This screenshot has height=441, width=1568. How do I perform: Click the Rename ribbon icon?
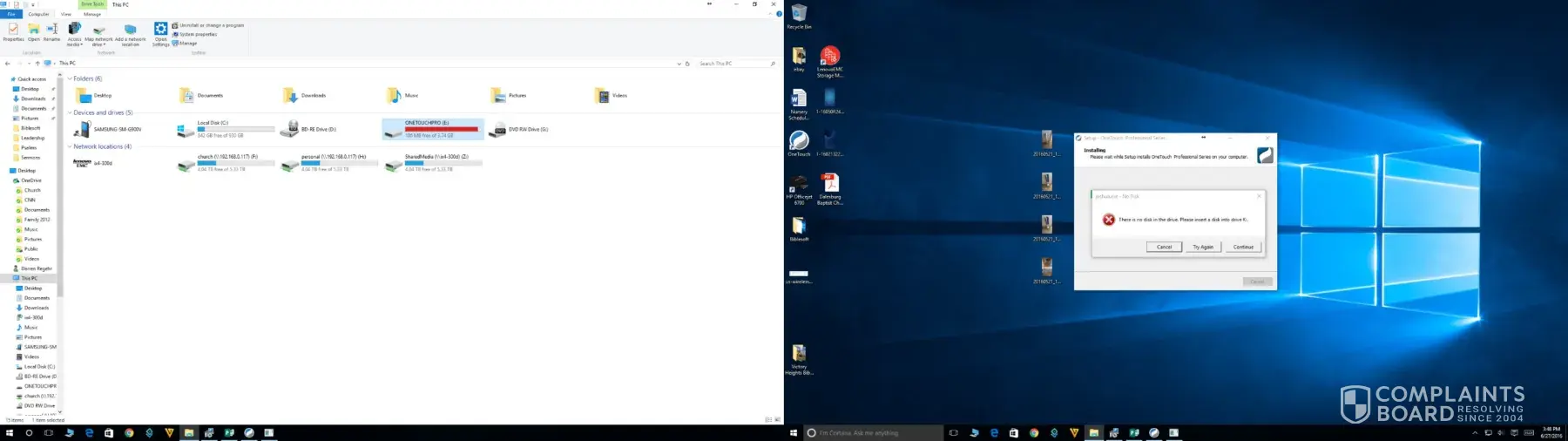pyautogui.click(x=52, y=31)
